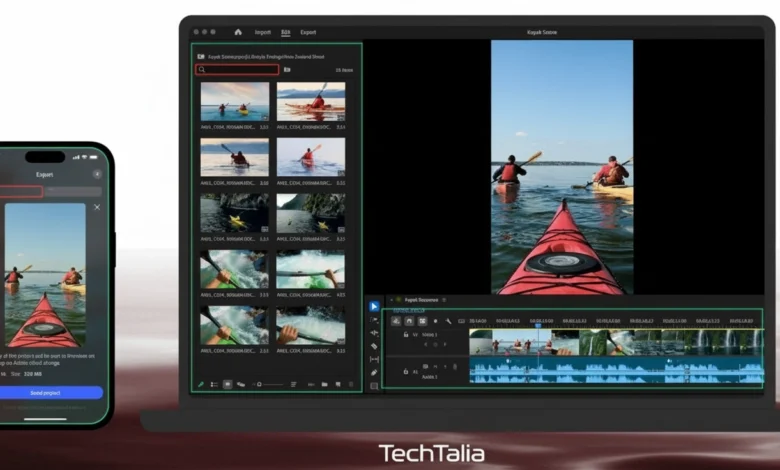
Task: Toggle the audio track A1 lock
Action: point(405,370)
